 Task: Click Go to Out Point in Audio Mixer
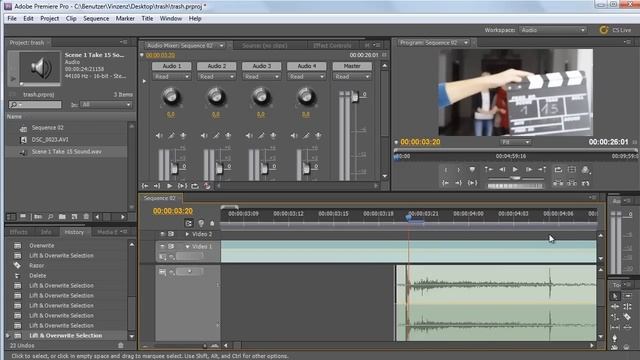coord(157,186)
